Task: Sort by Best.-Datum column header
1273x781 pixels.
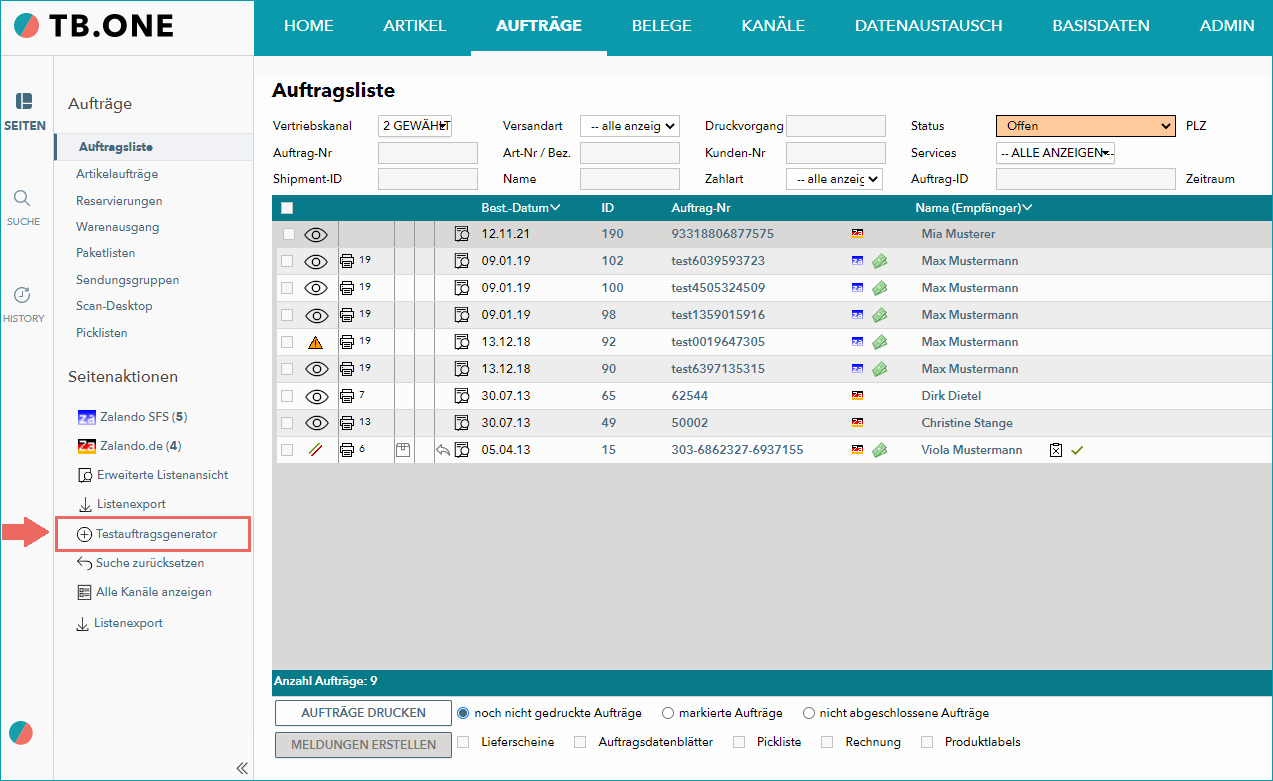Action: coord(520,208)
